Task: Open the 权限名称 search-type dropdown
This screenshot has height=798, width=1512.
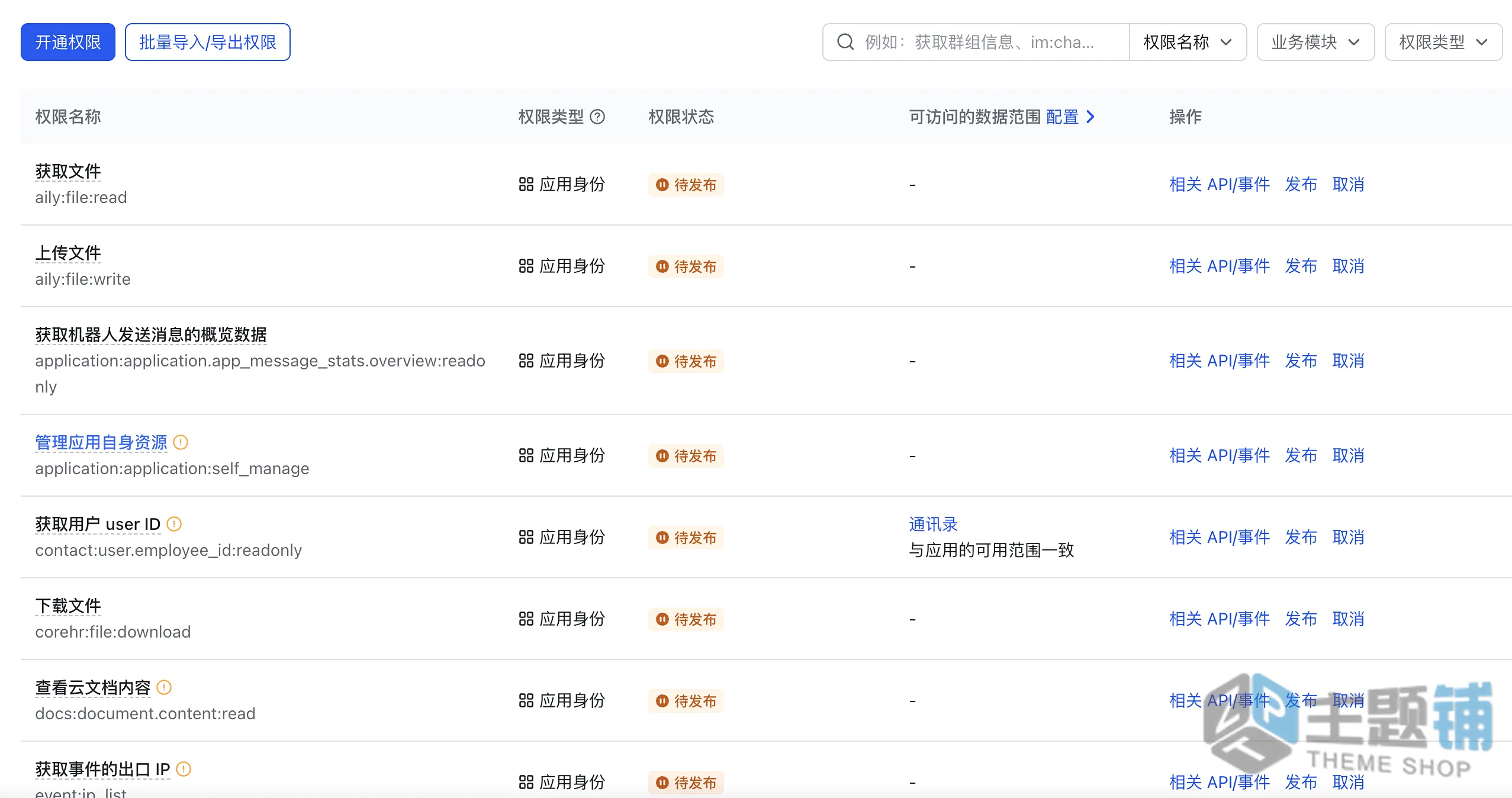Action: (x=1188, y=42)
